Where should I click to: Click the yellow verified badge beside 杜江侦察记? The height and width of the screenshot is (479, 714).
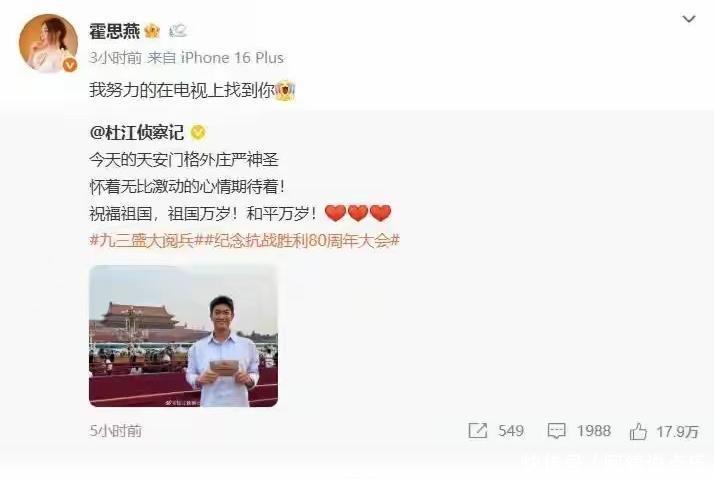198,132
